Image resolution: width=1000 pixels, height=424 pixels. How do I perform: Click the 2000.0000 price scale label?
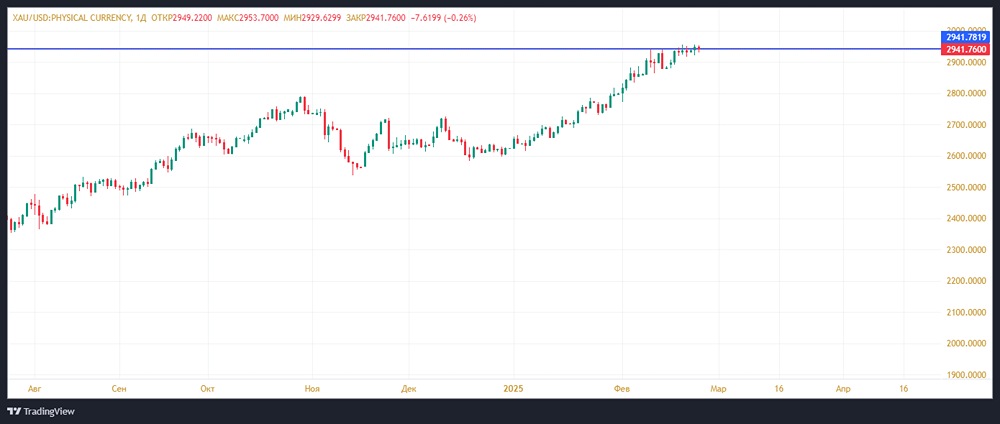tap(966, 343)
